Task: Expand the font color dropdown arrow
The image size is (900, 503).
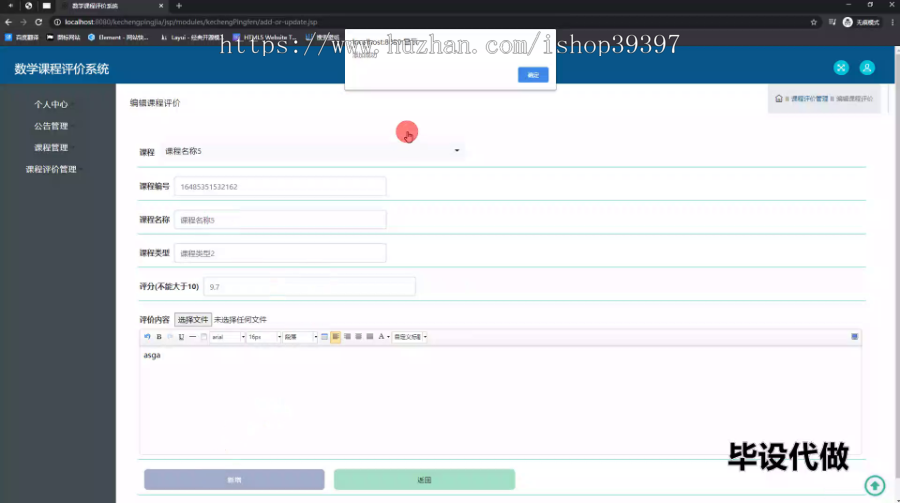Action: tap(389, 337)
